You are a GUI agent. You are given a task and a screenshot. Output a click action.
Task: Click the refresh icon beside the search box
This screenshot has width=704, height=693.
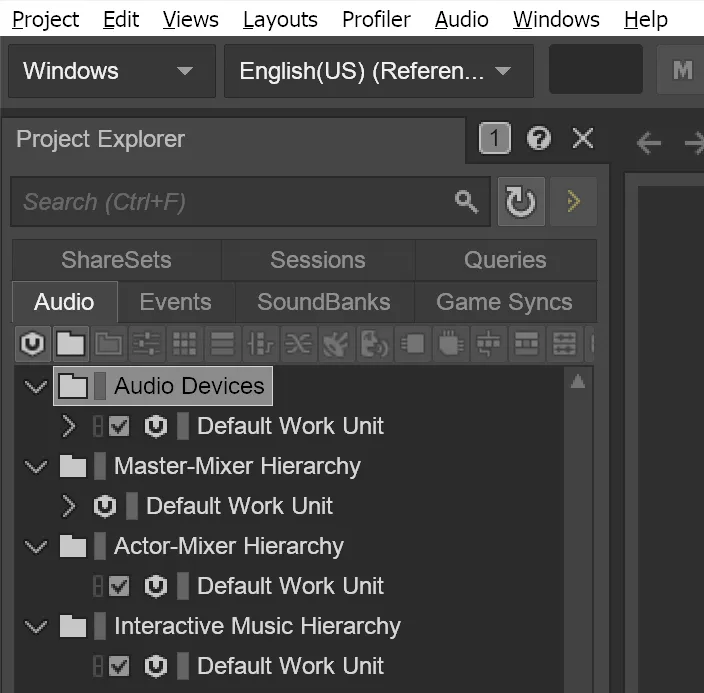click(520, 202)
